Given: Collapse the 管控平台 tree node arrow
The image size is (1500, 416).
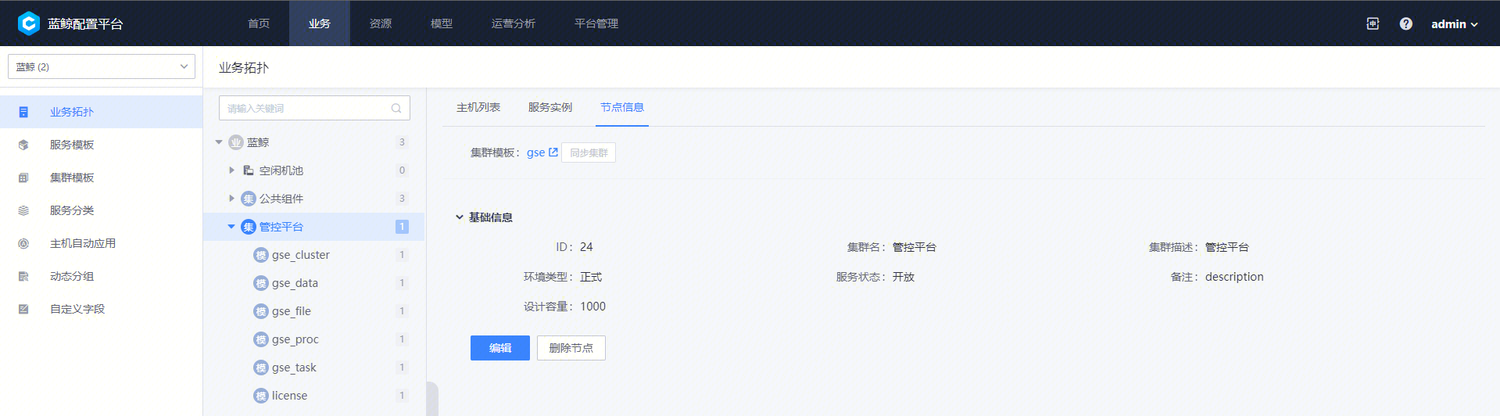Looking at the screenshot, I should click(232, 227).
